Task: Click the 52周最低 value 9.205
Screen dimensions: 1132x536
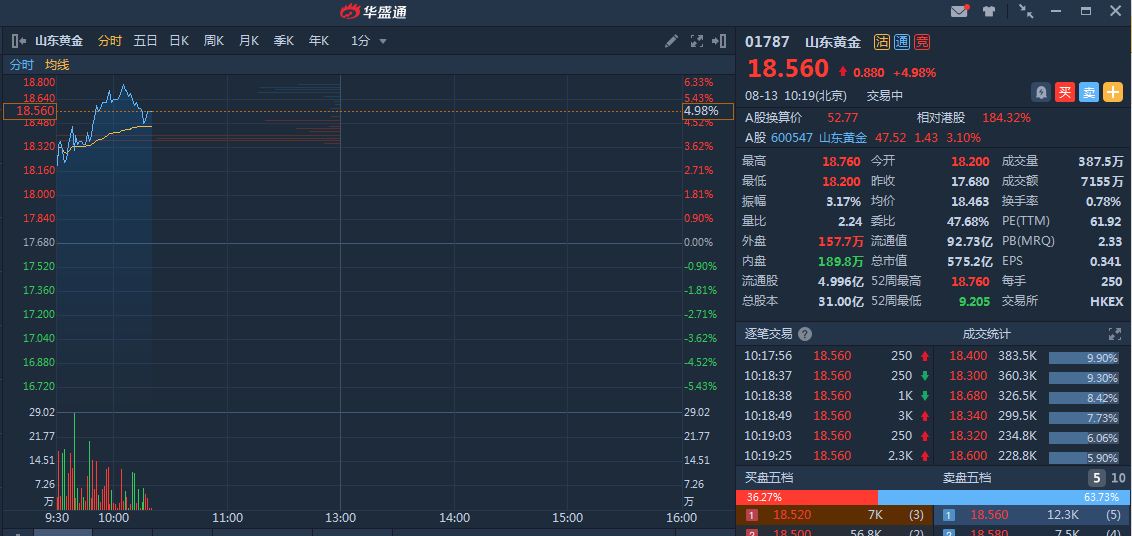Action: click(x=974, y=301)
